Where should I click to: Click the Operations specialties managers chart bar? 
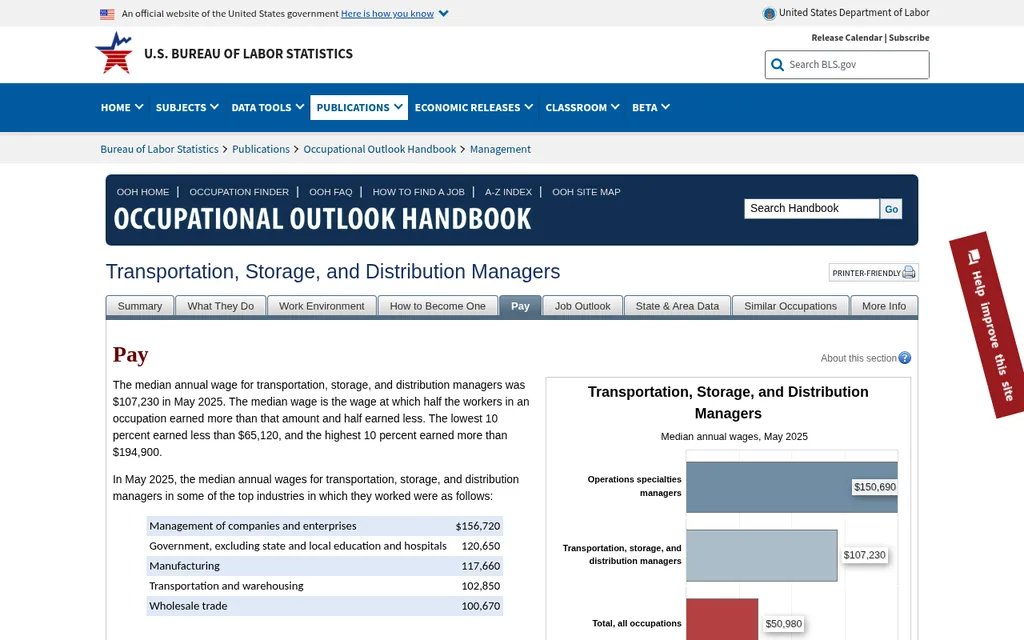click(792, 487)
